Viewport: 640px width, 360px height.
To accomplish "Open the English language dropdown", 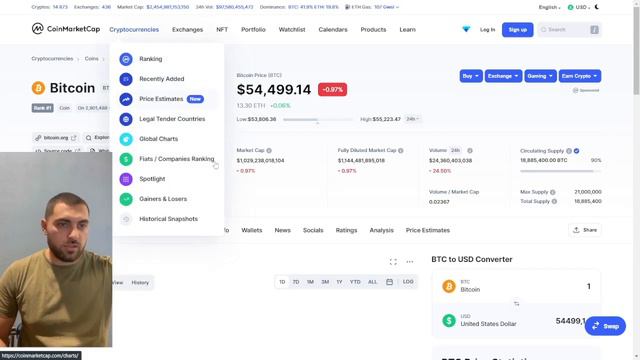I will coord(549,7).
